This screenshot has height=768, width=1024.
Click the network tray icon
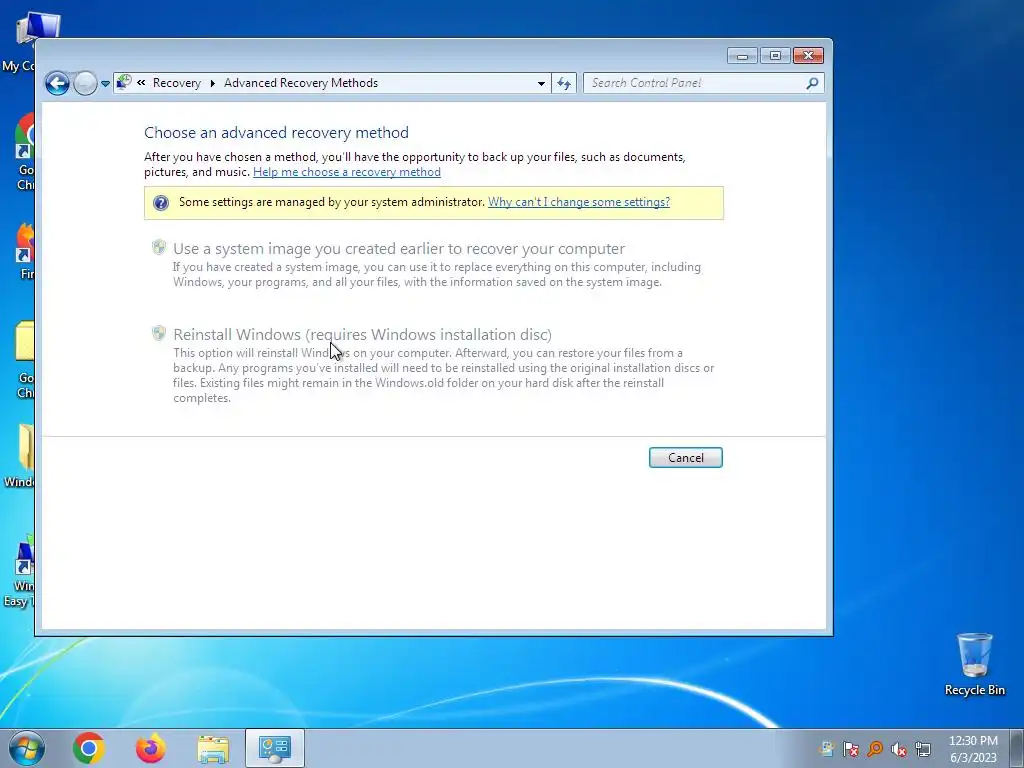pyautogui.click(x=923, y=749)
